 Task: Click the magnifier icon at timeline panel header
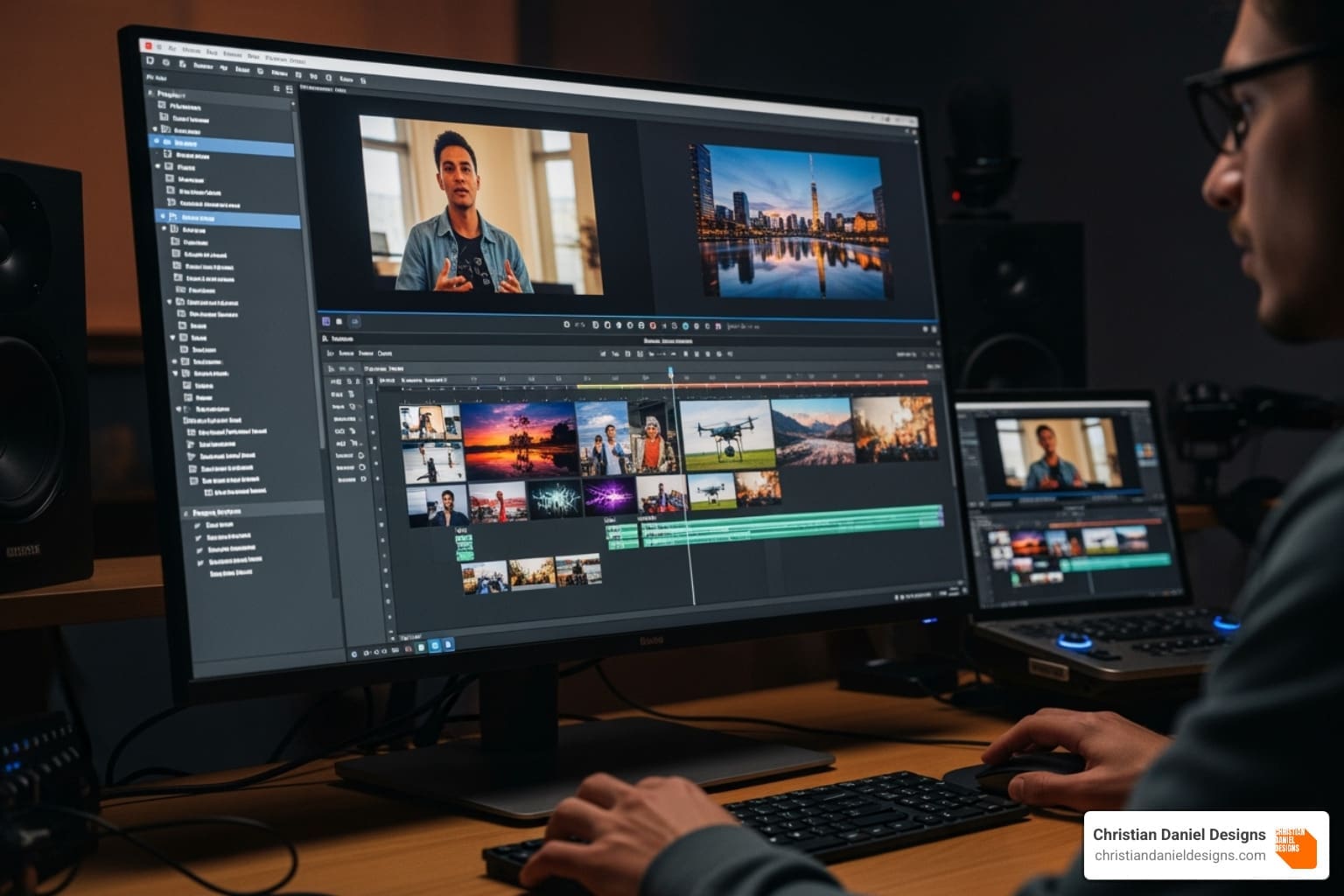coord(325,339)
